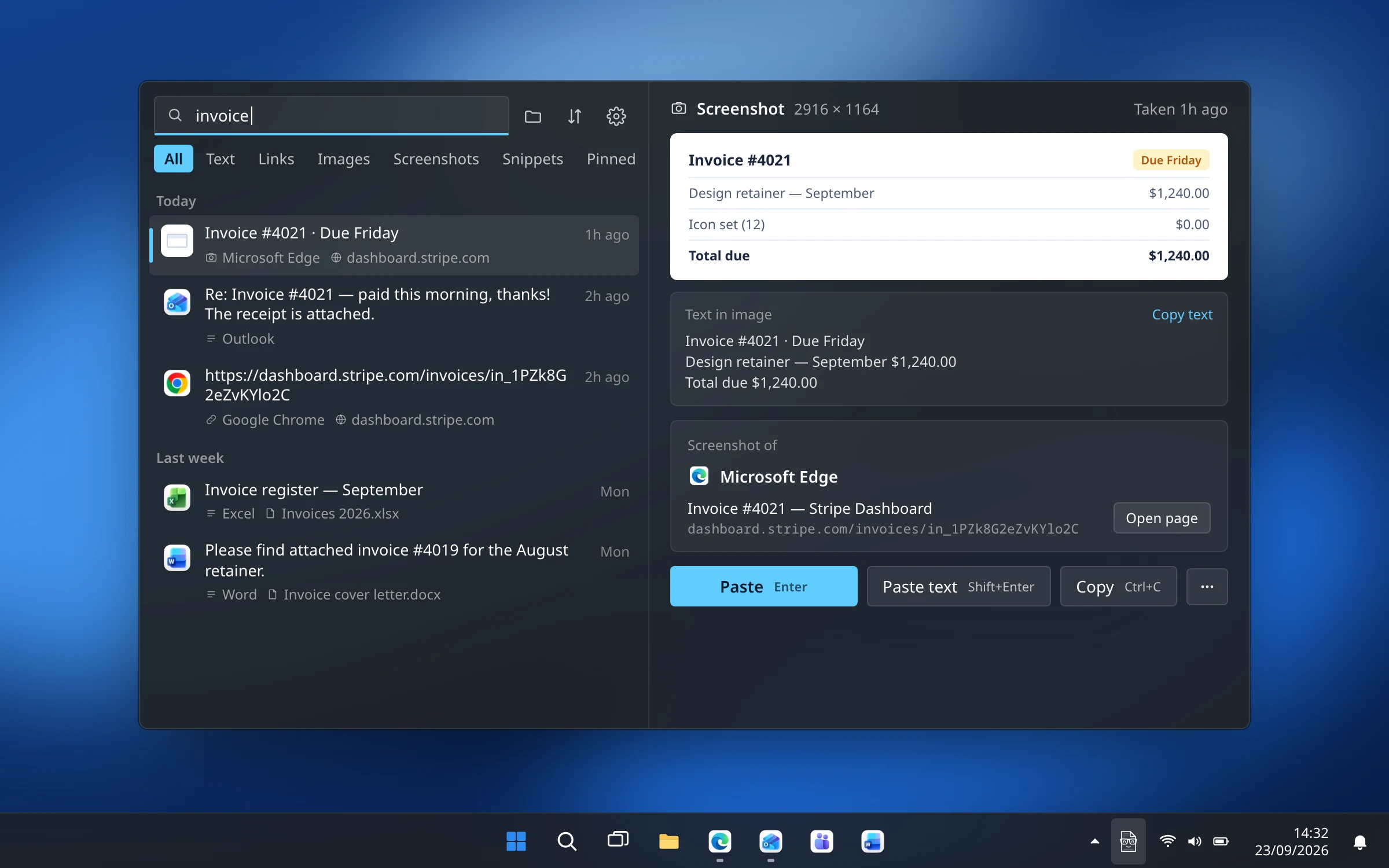Open the more actions ellipsis button

click(1207, 586)
